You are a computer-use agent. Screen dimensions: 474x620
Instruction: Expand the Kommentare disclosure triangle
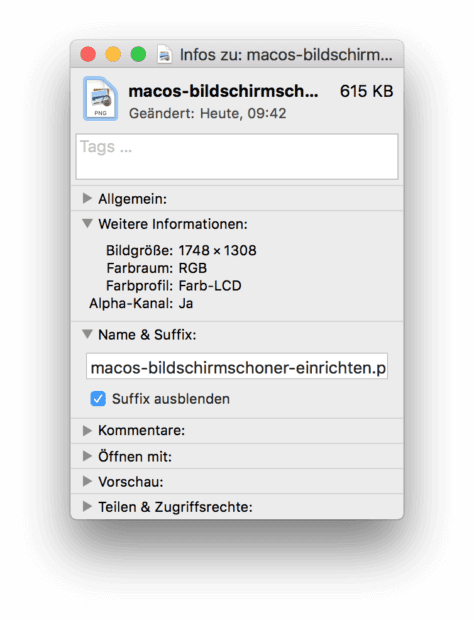[87, 430]
